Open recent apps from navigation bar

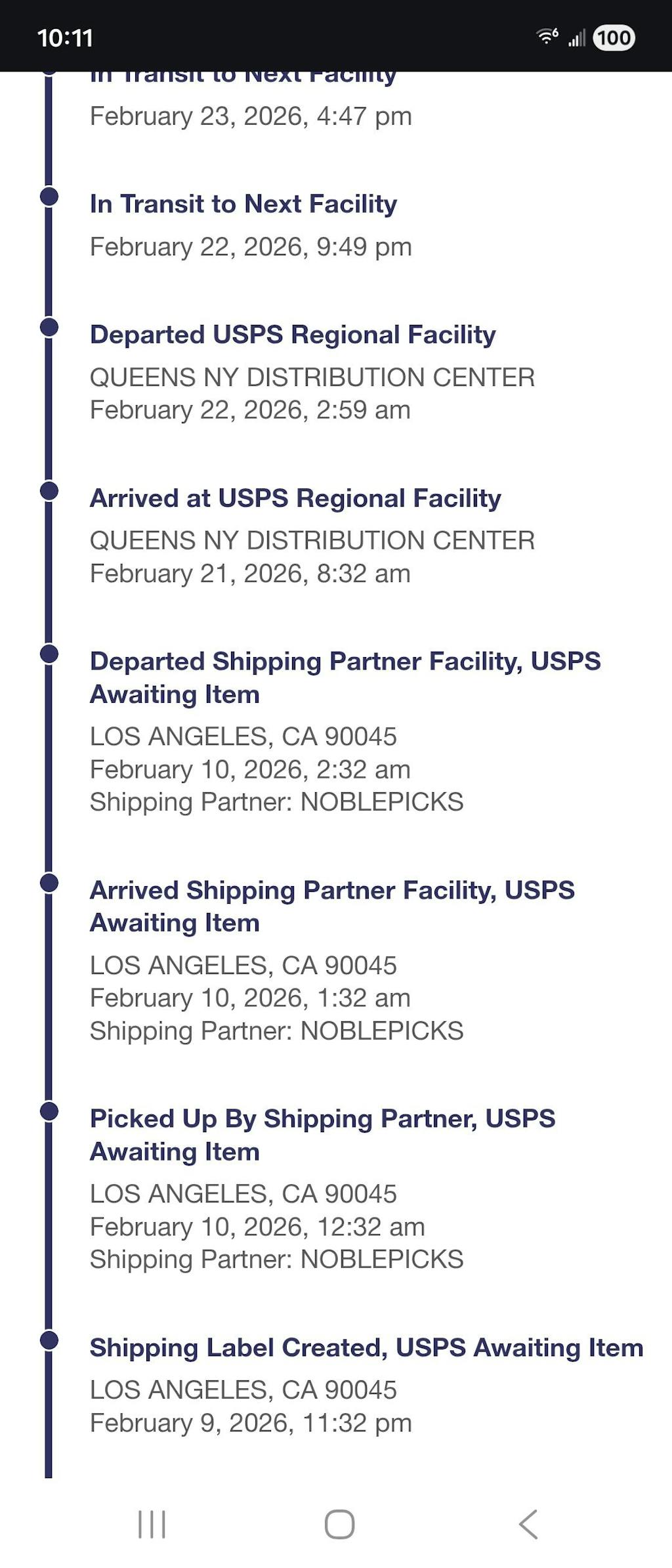point(152,1524)
